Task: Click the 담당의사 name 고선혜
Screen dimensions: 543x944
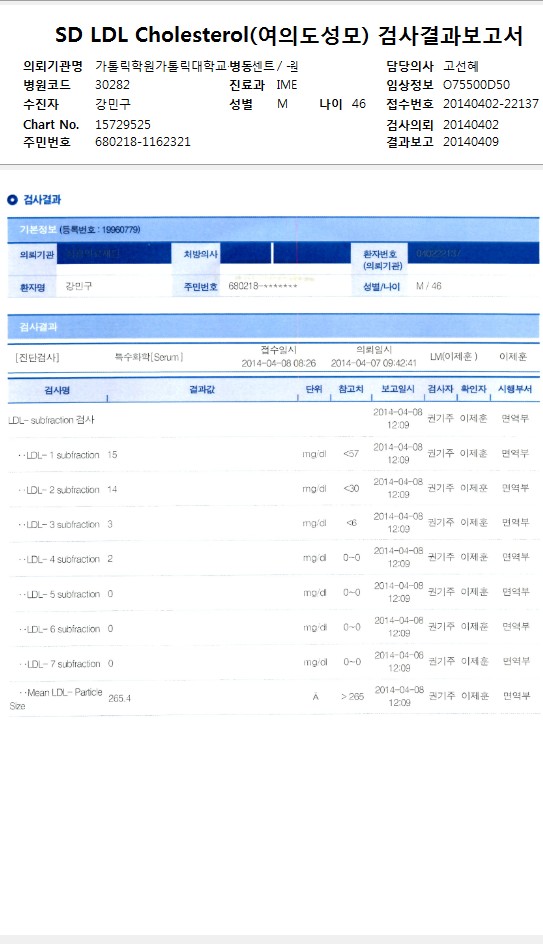Action: pyautogui.click(x=461, y=66)
